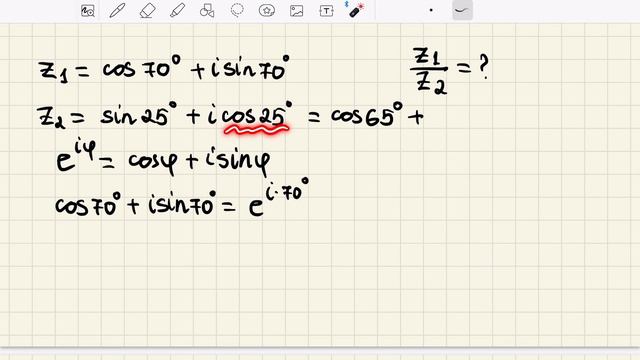This screenshot has height=360, width=640.
Task: Select the zoom writing box tool
Action: [x=88, y=11]
